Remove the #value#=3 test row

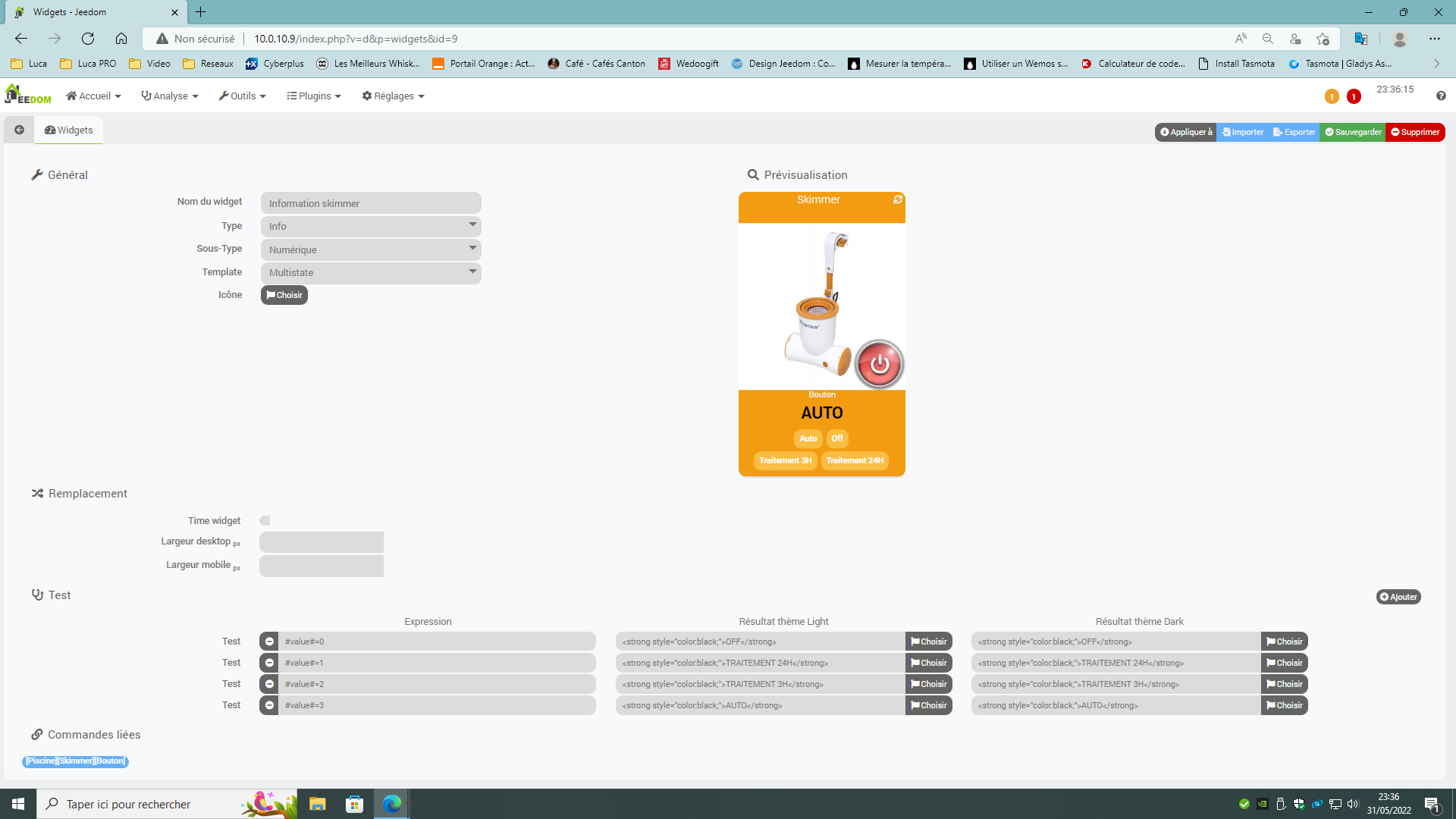269,705
